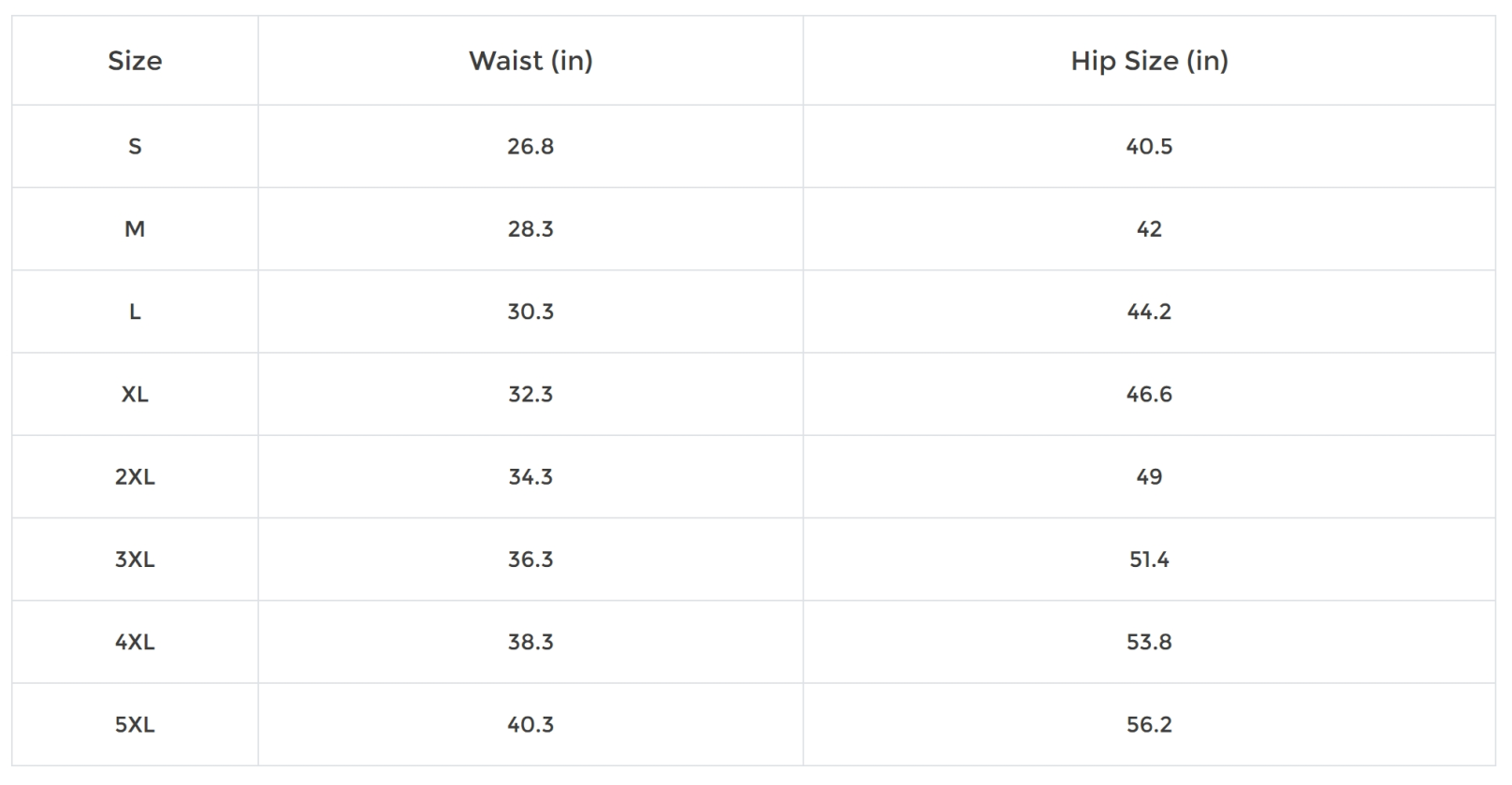Click hip size value 56.2
This screenshot has width=1512, height=785.
(x=1149, y=724)
